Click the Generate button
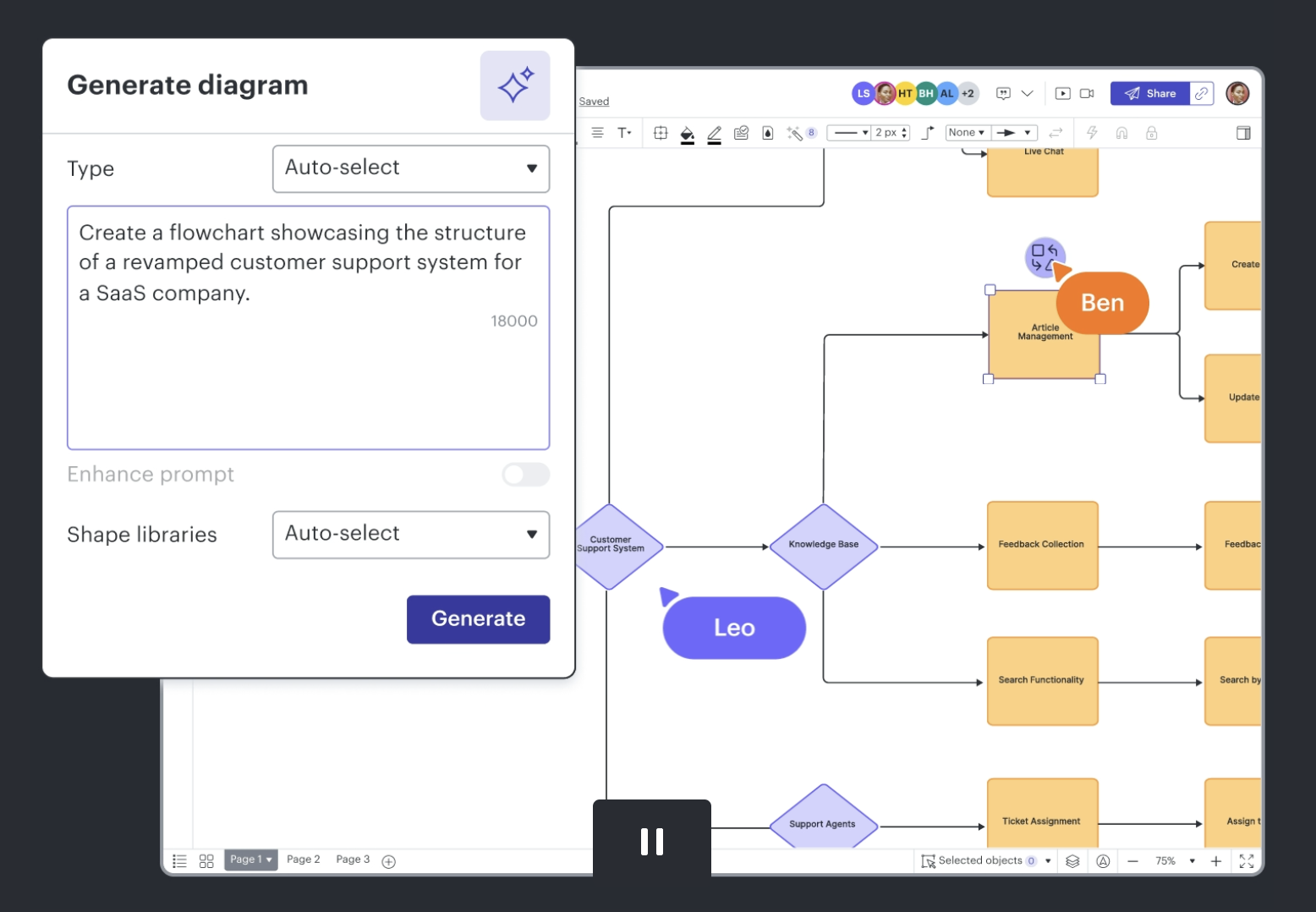Screen dimensions: 1316x912 tap(478, 618)
